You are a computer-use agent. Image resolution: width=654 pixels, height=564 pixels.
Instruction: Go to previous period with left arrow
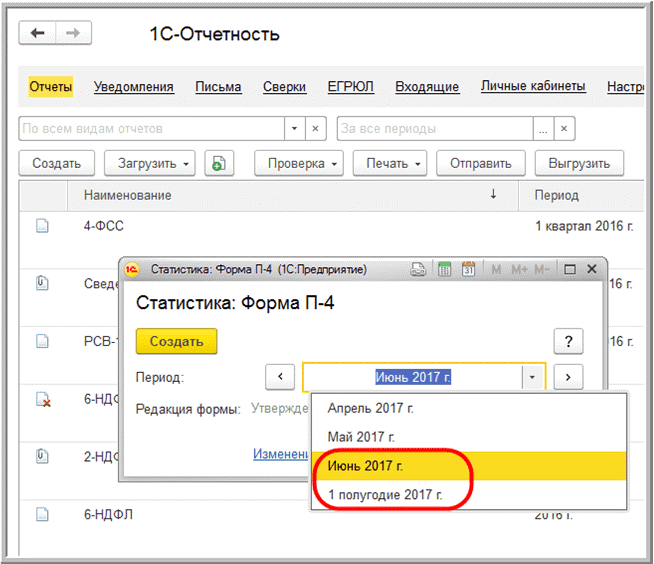280,377
